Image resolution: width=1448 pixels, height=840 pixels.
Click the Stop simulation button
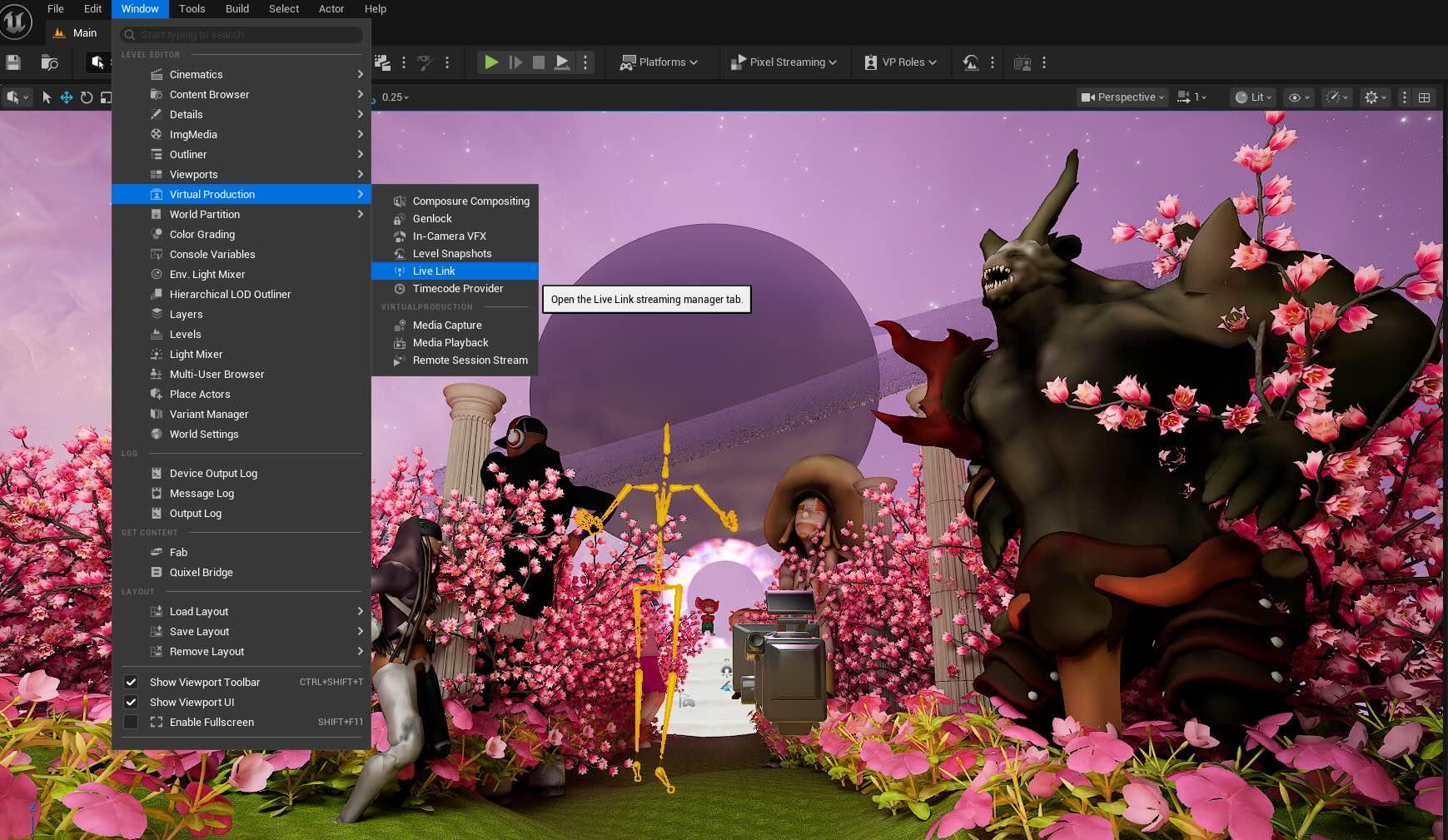coord(539,62)
